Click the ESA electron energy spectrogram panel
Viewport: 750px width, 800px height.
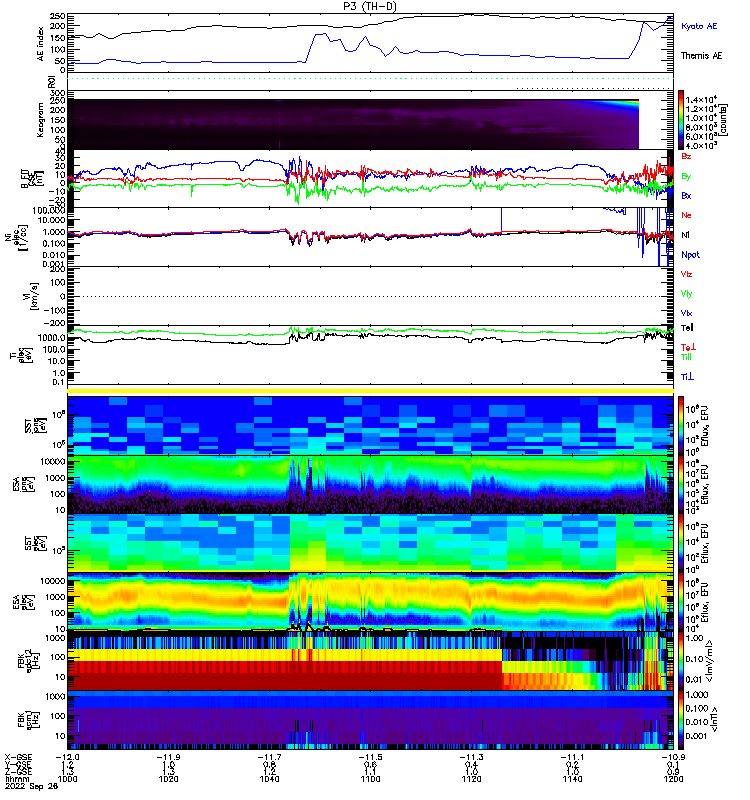tap(370, 602)
